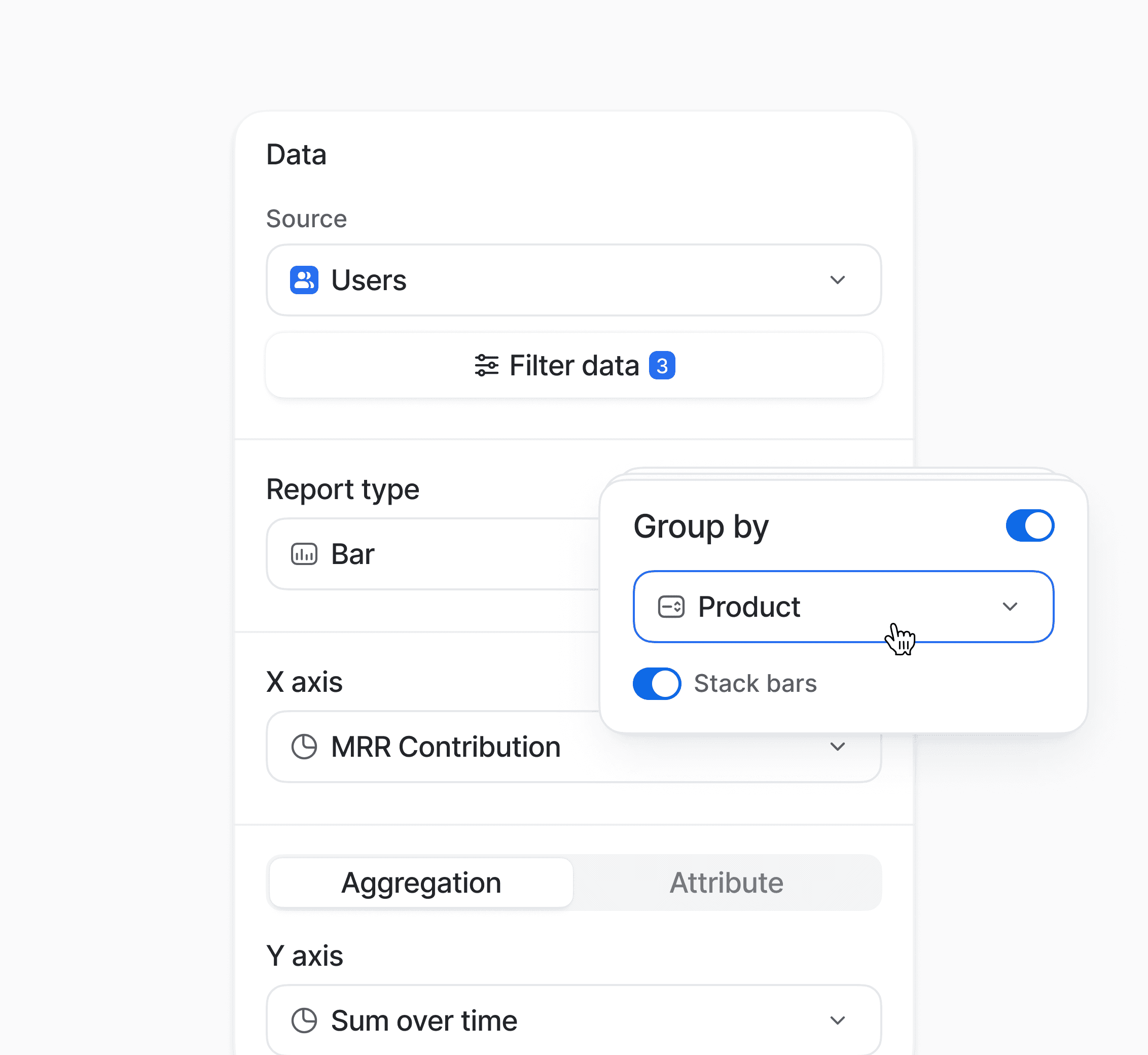The image size is (1148, 1055).
Task: Click the Bar report type selector
Action: coord(428,554)
